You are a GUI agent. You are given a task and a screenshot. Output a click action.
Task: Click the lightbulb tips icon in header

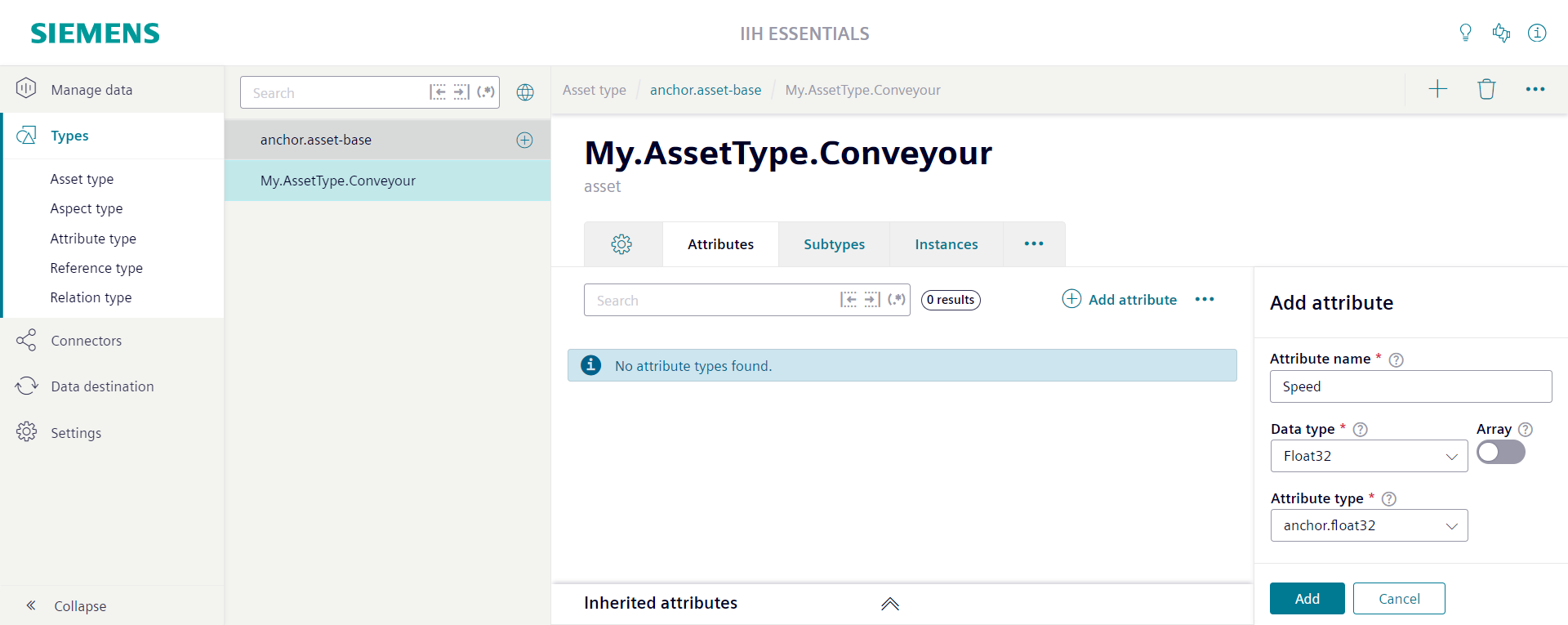[x=1465, y=33]
